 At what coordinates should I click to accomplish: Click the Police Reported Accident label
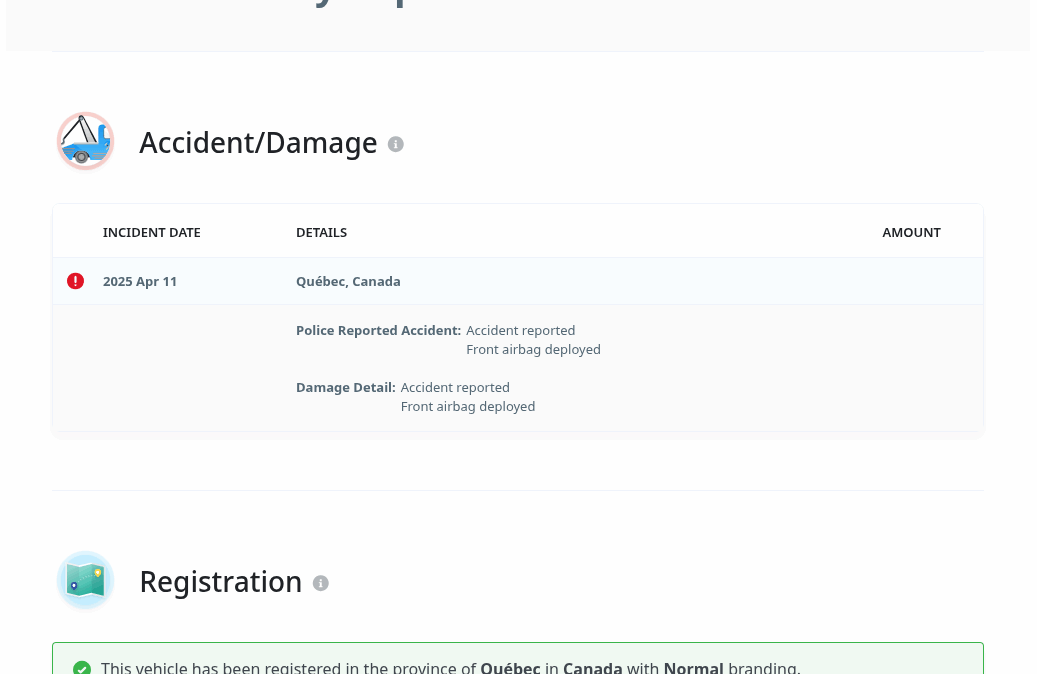[378, 330]
